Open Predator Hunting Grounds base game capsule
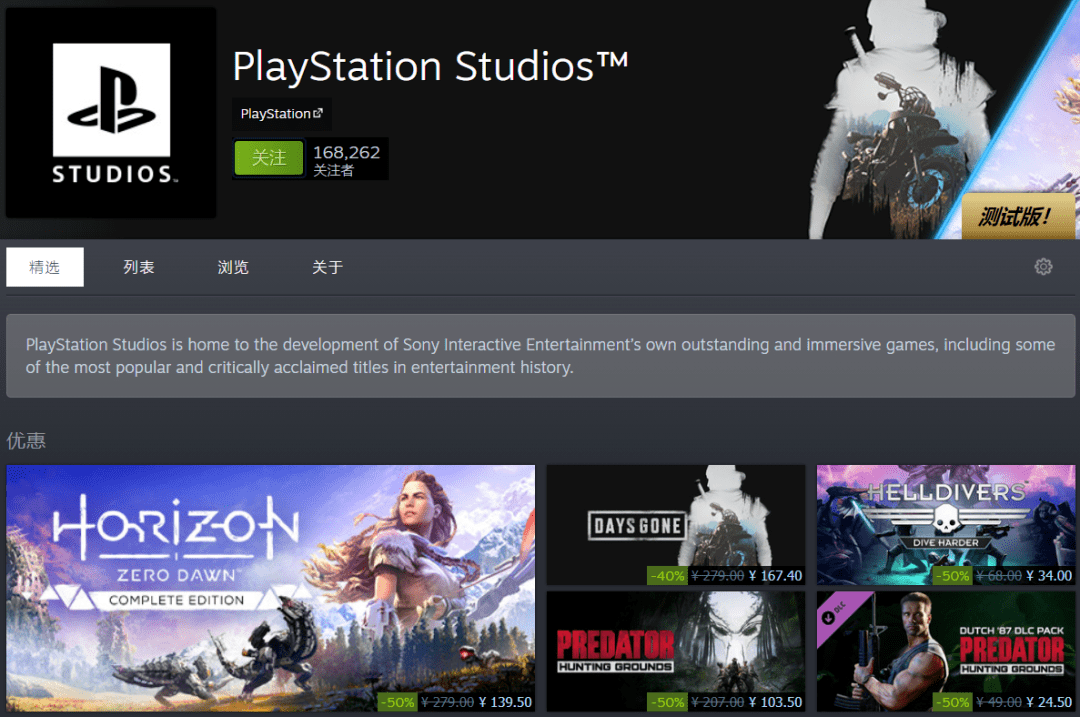This screenshot has height=717, width=1080. pyautogui.click(x=676, y=652)
